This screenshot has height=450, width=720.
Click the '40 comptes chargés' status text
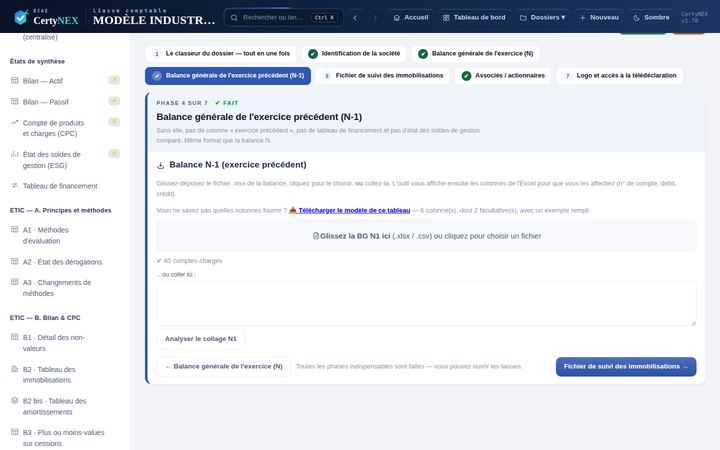point(189,261)
